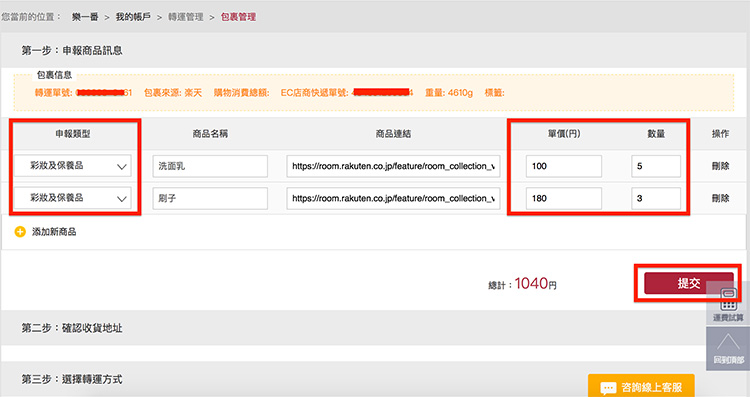Click the 標籤 label in package info
The height and width of the screenshot is (397, 750).
[x=495, y=93]
